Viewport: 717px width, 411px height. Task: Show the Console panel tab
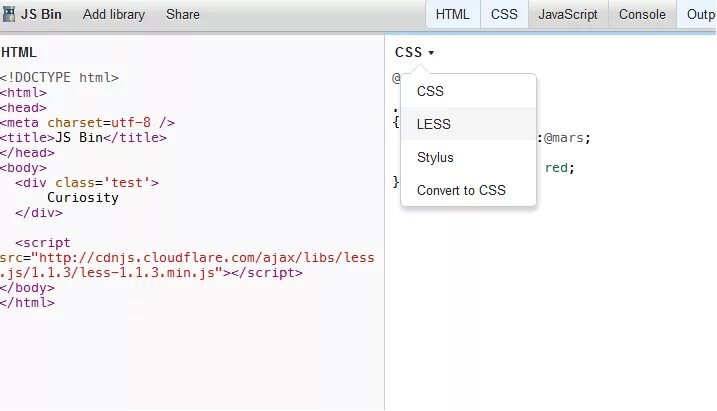tap(642, 15)
